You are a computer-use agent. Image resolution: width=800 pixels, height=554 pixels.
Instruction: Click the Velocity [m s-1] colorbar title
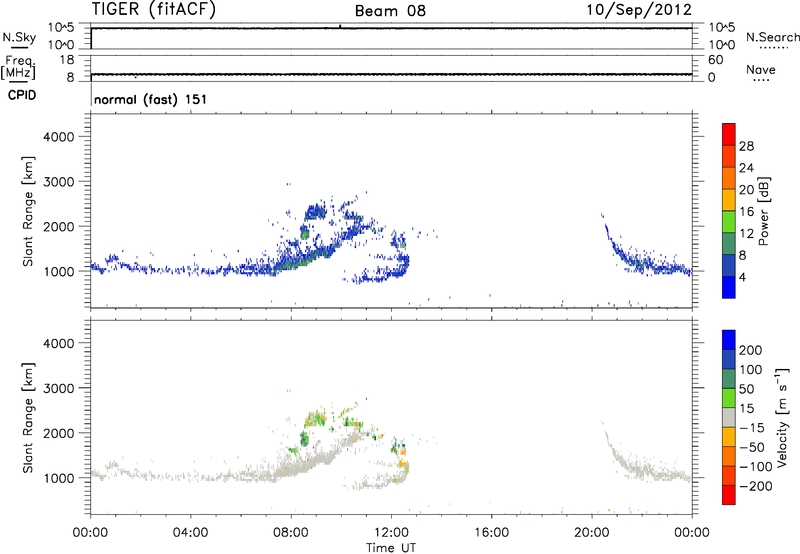click(x=783, y=418)
